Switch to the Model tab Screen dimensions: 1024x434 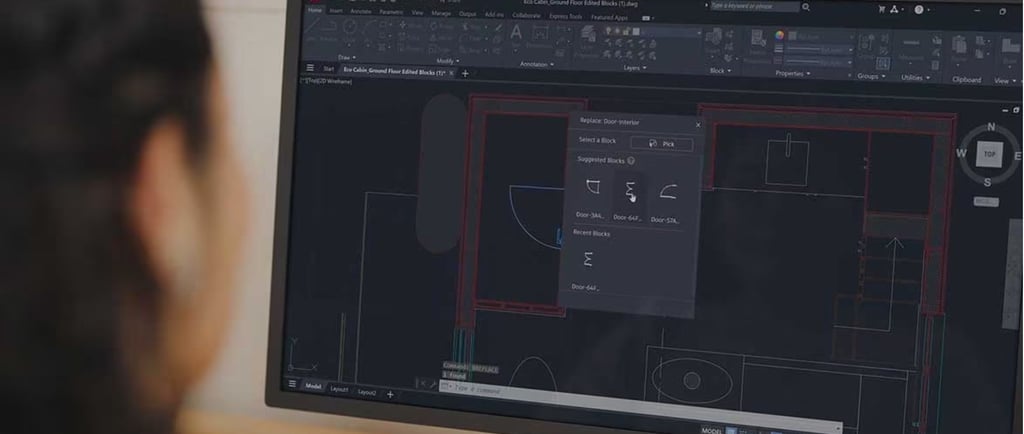(313, 386)
